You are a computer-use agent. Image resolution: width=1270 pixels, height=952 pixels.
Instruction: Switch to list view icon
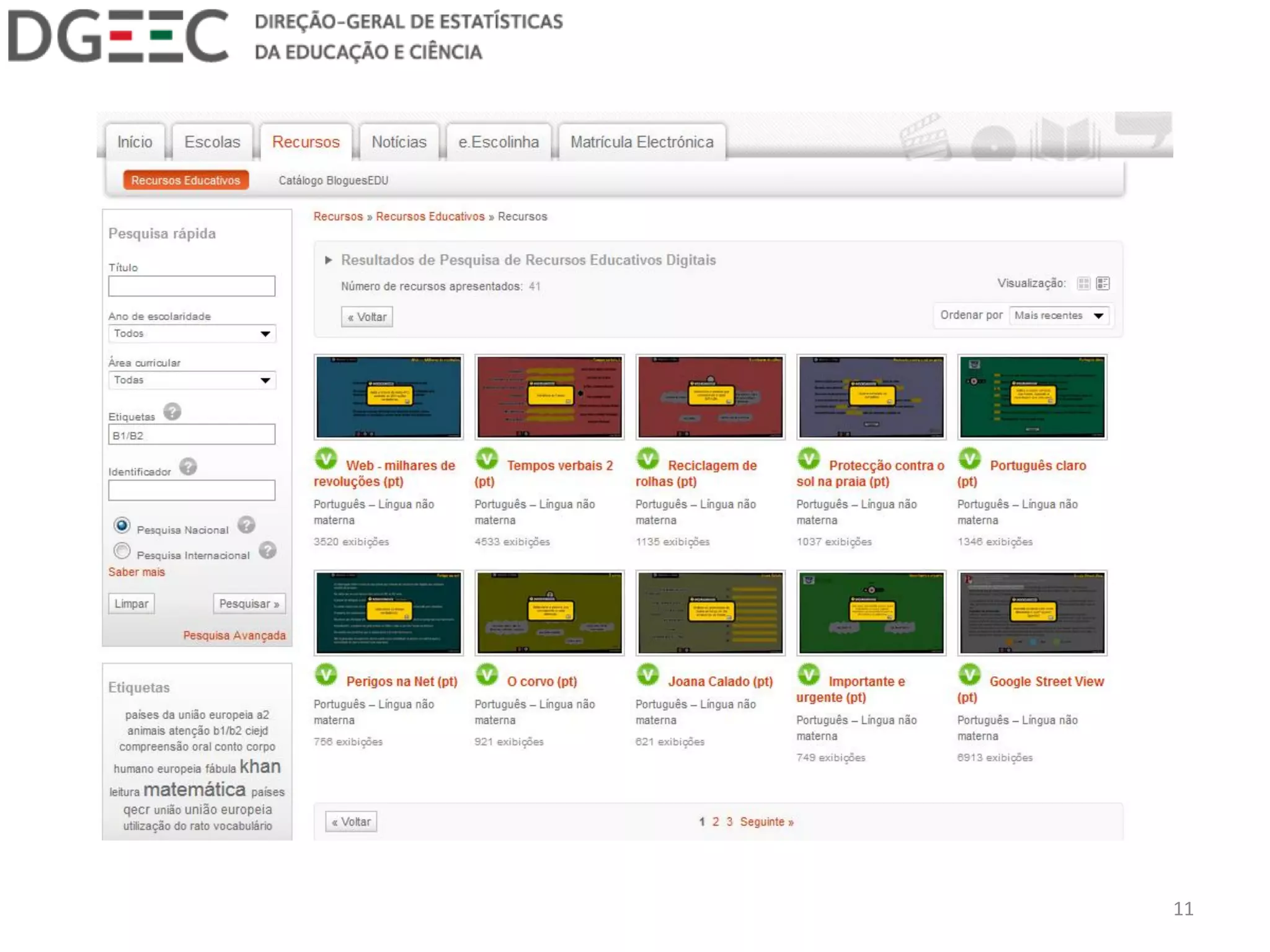pyautogui.click(x=1103, y=283)
